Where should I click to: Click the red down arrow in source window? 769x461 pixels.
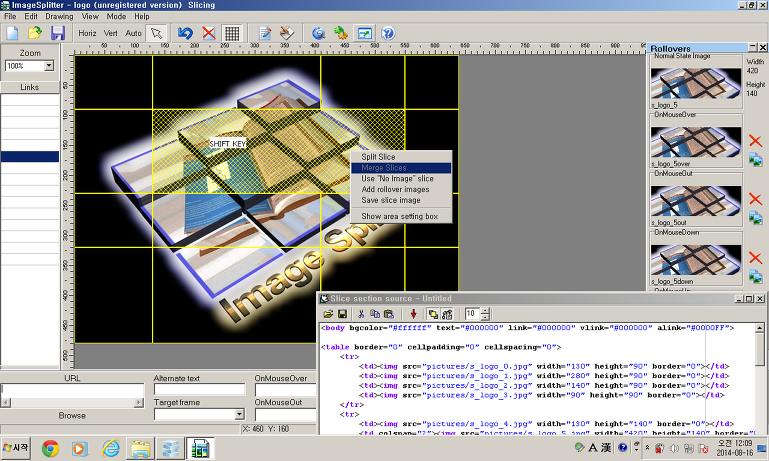413,314
